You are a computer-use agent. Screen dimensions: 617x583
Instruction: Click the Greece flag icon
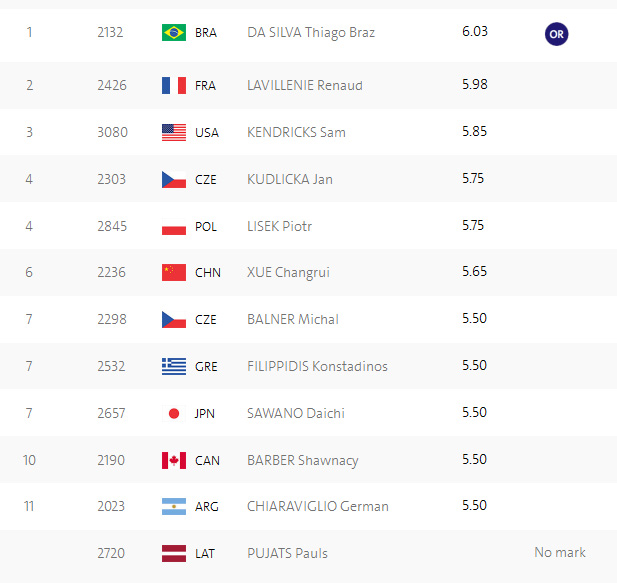[x=174, y=366]
